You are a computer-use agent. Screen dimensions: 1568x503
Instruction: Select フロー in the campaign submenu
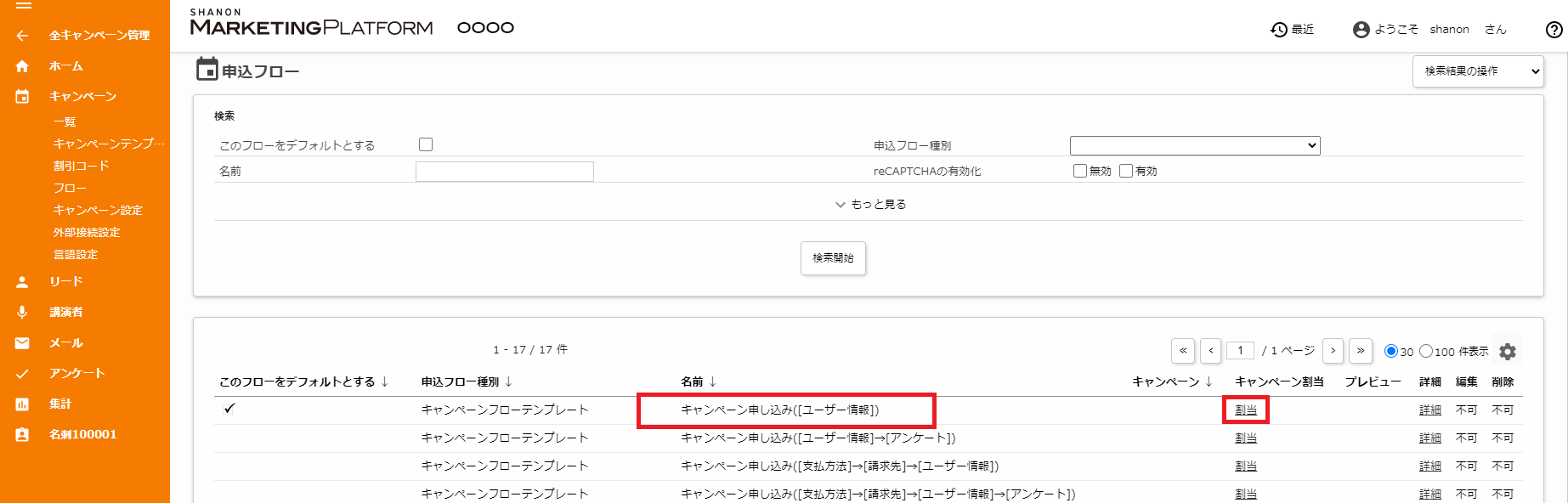tap(70, 189)
